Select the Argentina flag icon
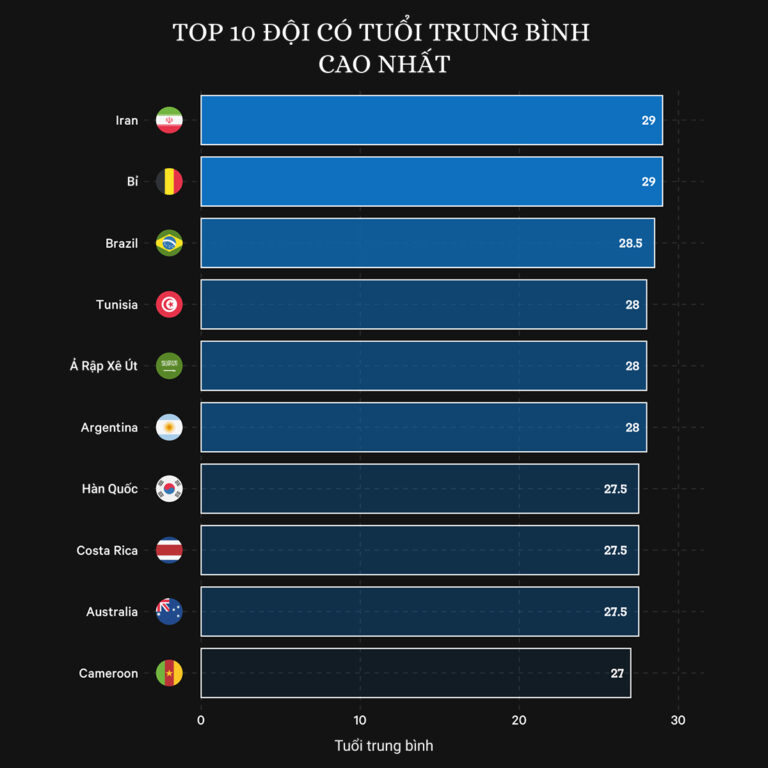This screenshot has height=768, width=768. pos(169,428)
